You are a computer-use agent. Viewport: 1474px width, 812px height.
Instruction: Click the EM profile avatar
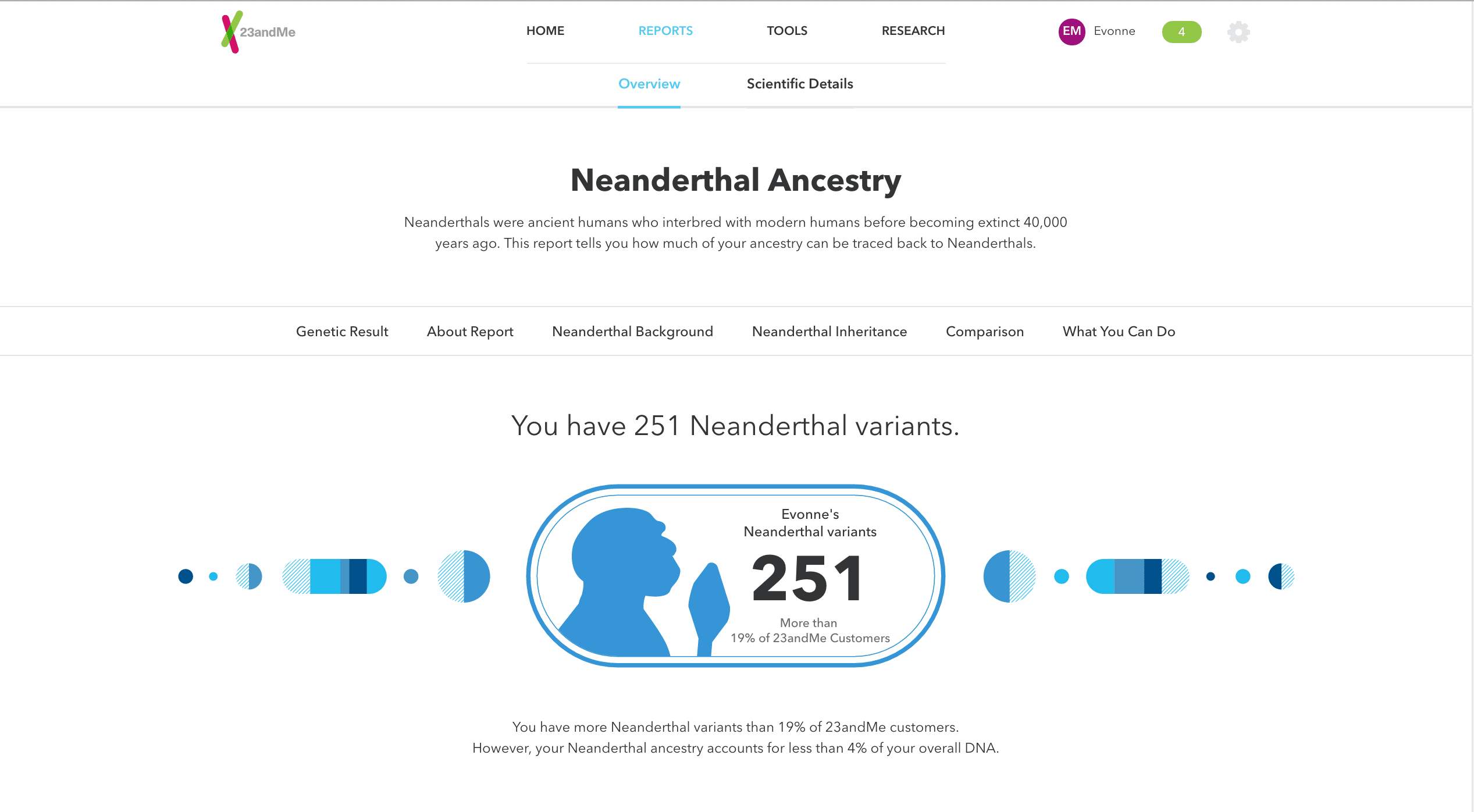pyautogui.click(x=1071, y=31)
